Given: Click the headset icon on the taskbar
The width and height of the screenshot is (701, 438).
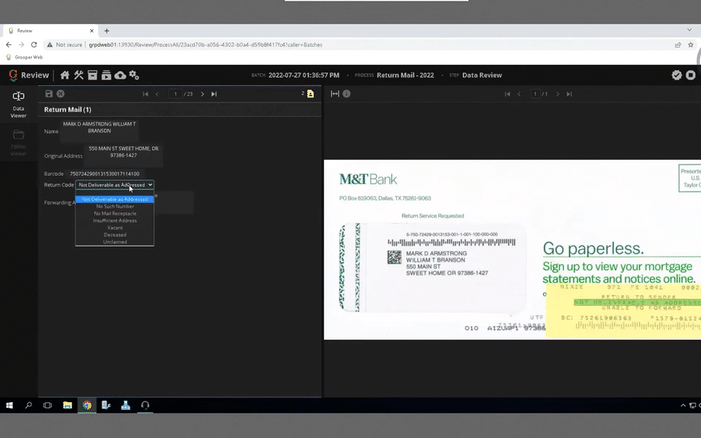Looking at the screenshot, I should (145, 405).
